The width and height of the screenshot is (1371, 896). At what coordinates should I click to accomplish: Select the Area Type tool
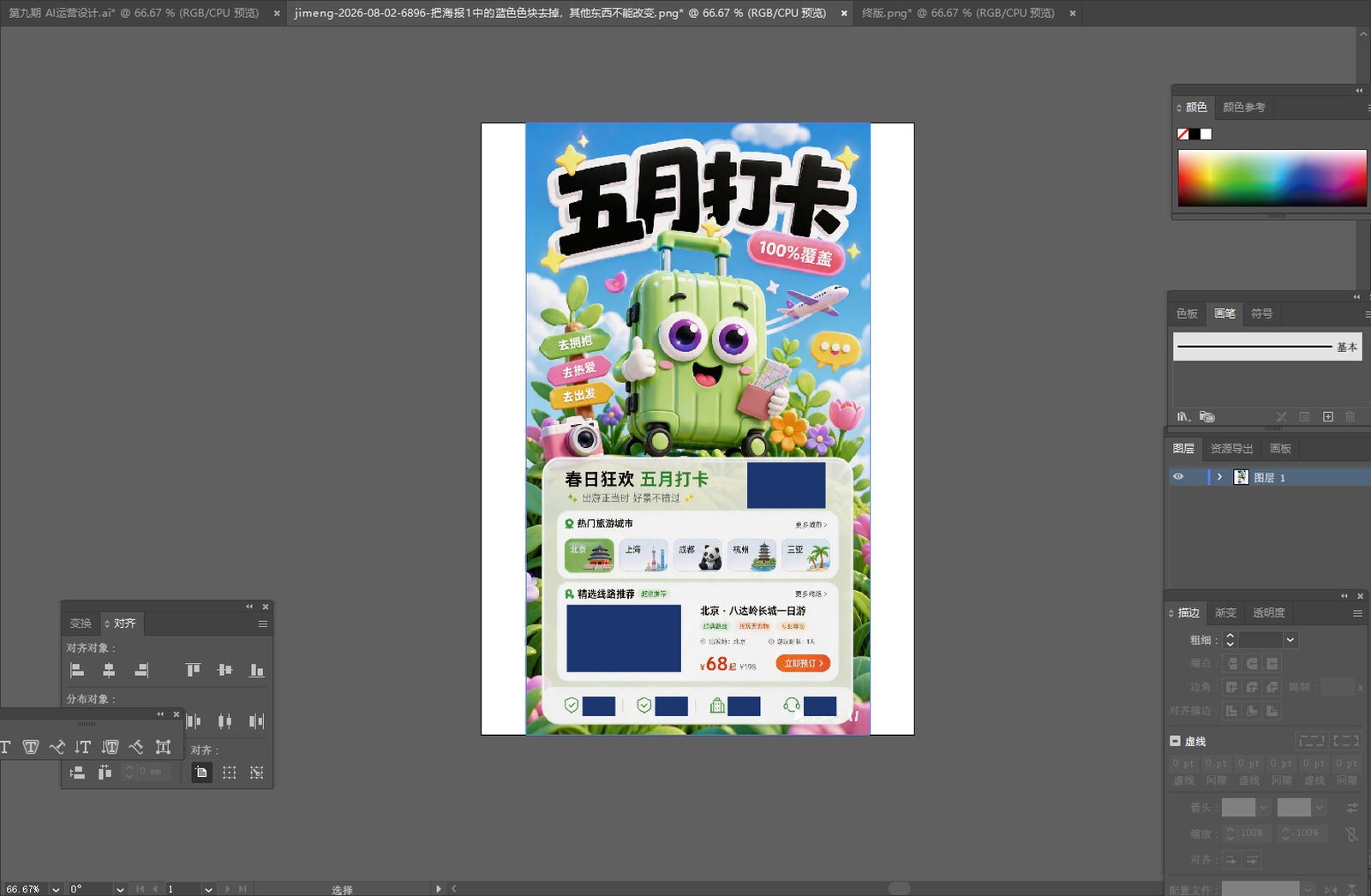coord(31,747)
